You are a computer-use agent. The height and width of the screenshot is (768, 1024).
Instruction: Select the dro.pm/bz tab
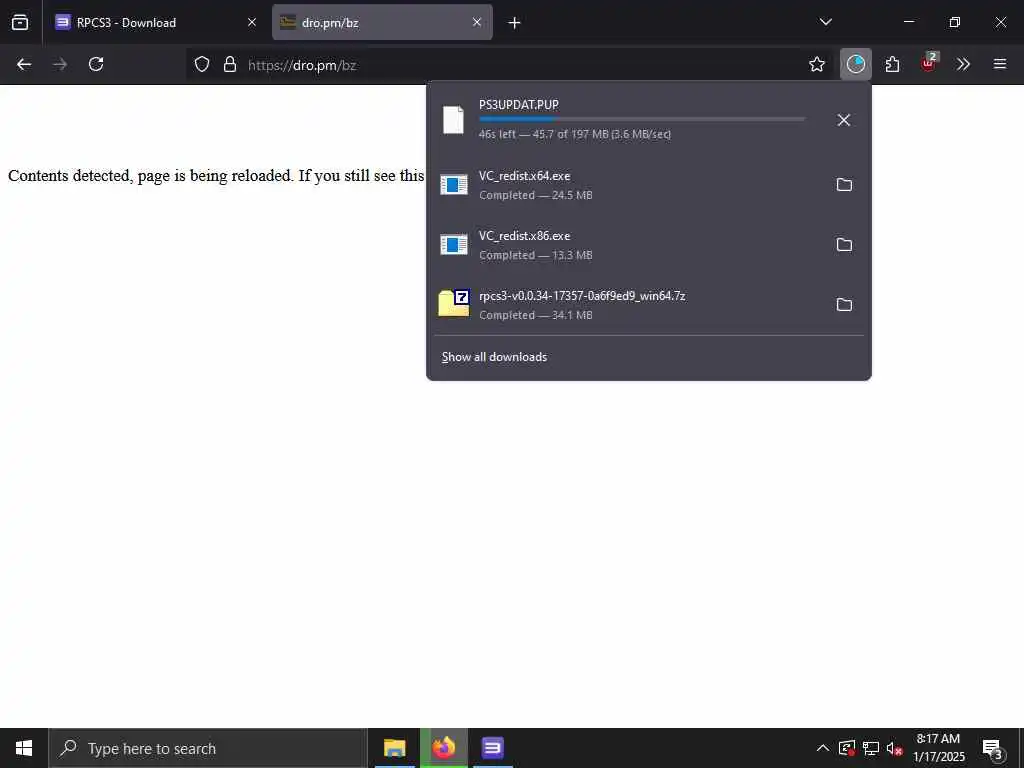382,22
